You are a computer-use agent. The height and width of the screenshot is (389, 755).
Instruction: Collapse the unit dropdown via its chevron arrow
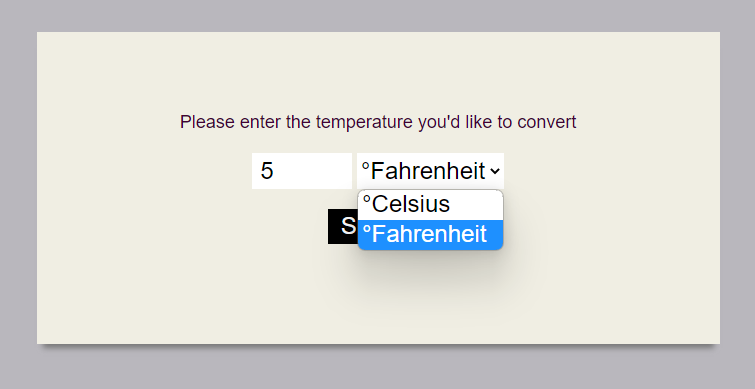pyautogui.click(x=495, y=171)
